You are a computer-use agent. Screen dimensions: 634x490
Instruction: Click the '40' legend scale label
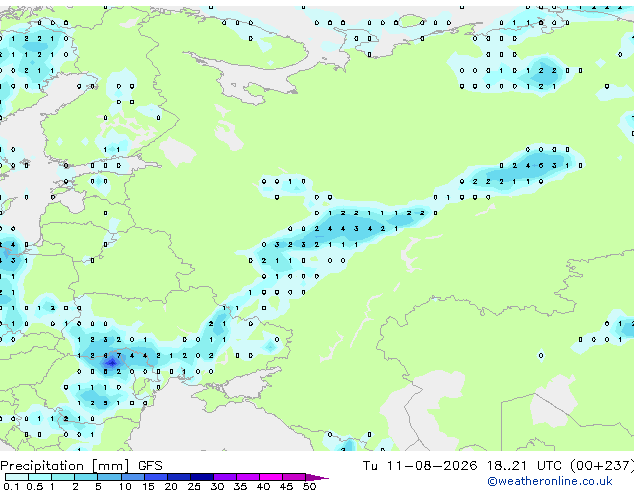263,486
